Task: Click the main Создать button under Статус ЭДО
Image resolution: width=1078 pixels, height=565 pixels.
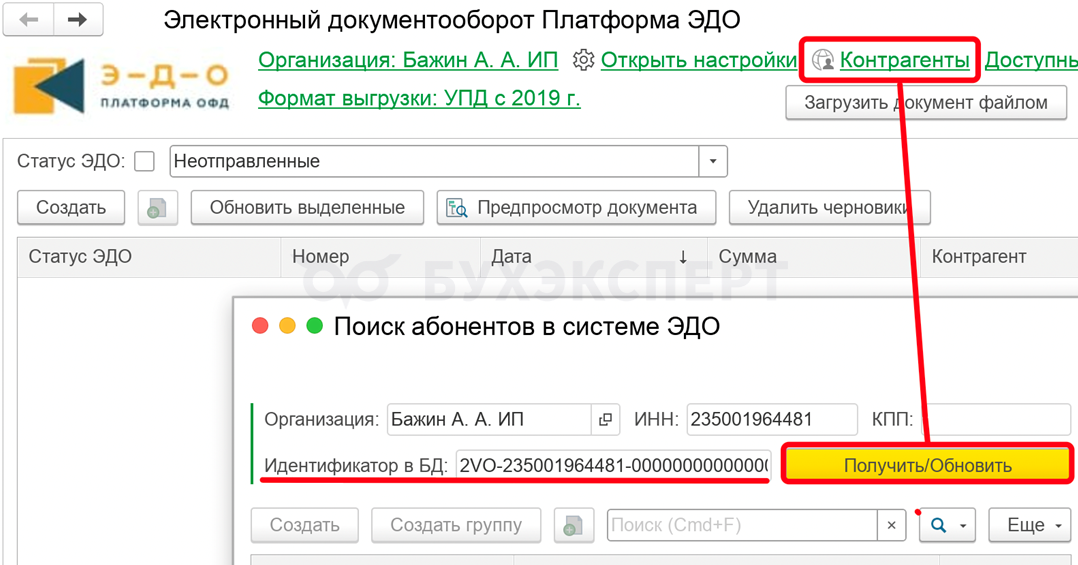Action: (71, 208)
